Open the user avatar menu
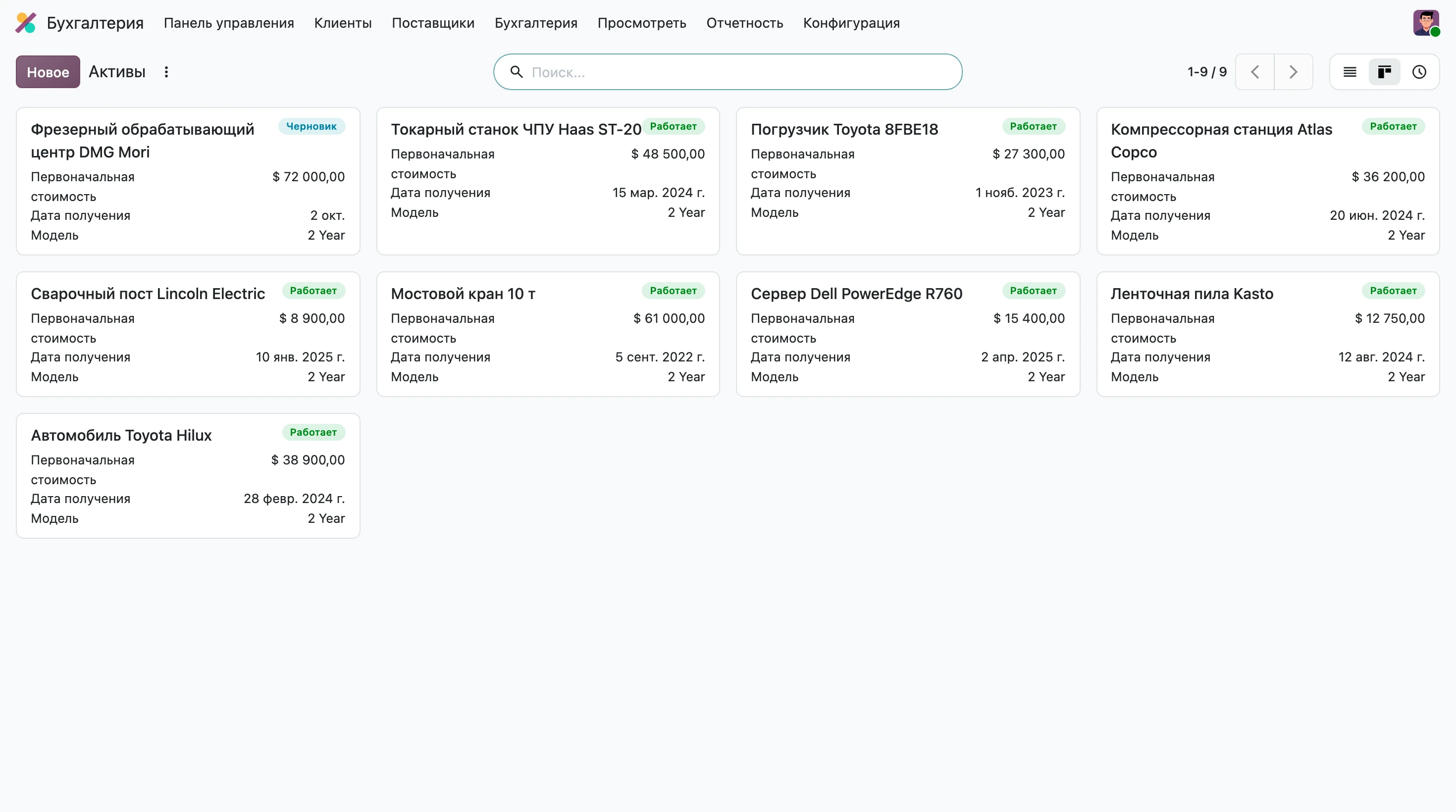 [1426, 23]
